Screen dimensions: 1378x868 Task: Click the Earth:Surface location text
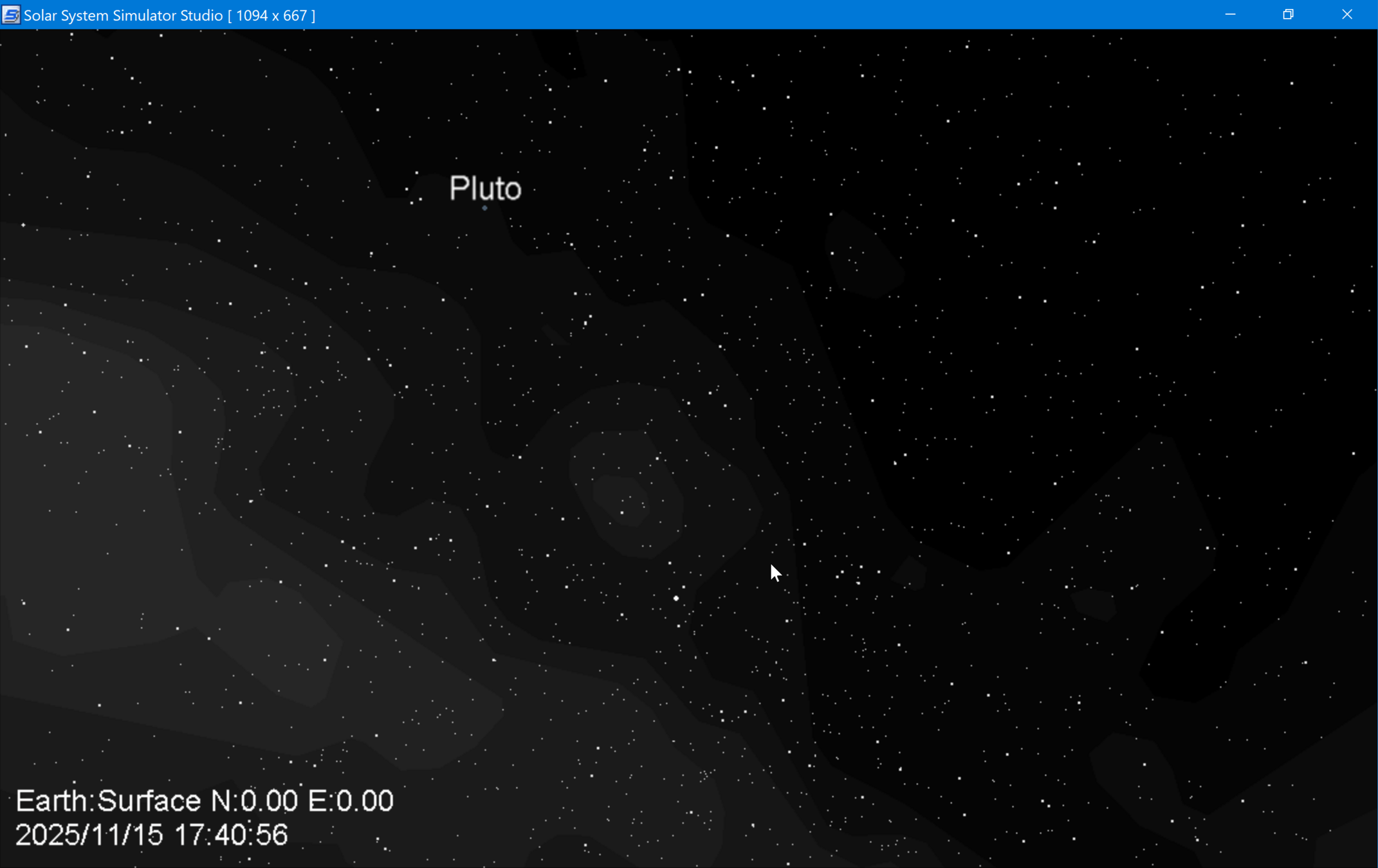[x=108, y=801]
